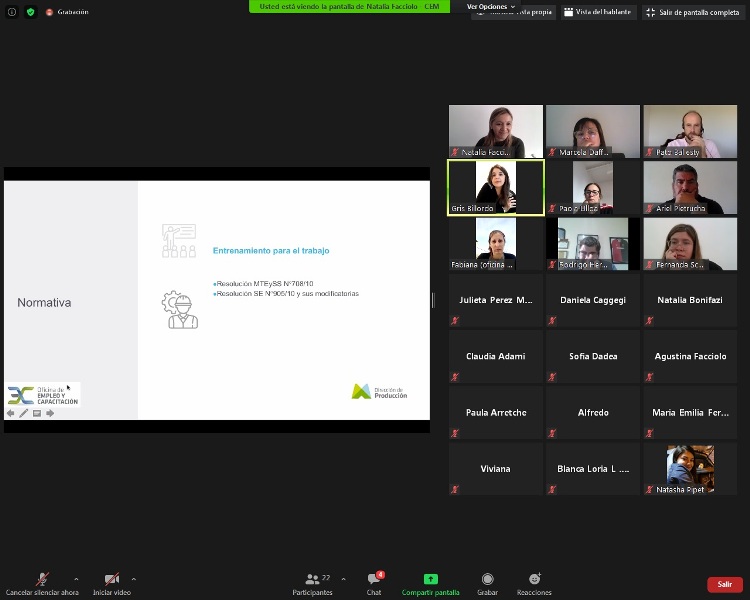The width and height of the screenshot is (750, 600).
Task: Open the Ver Opciones dropdown
Action: click(491, 6)
